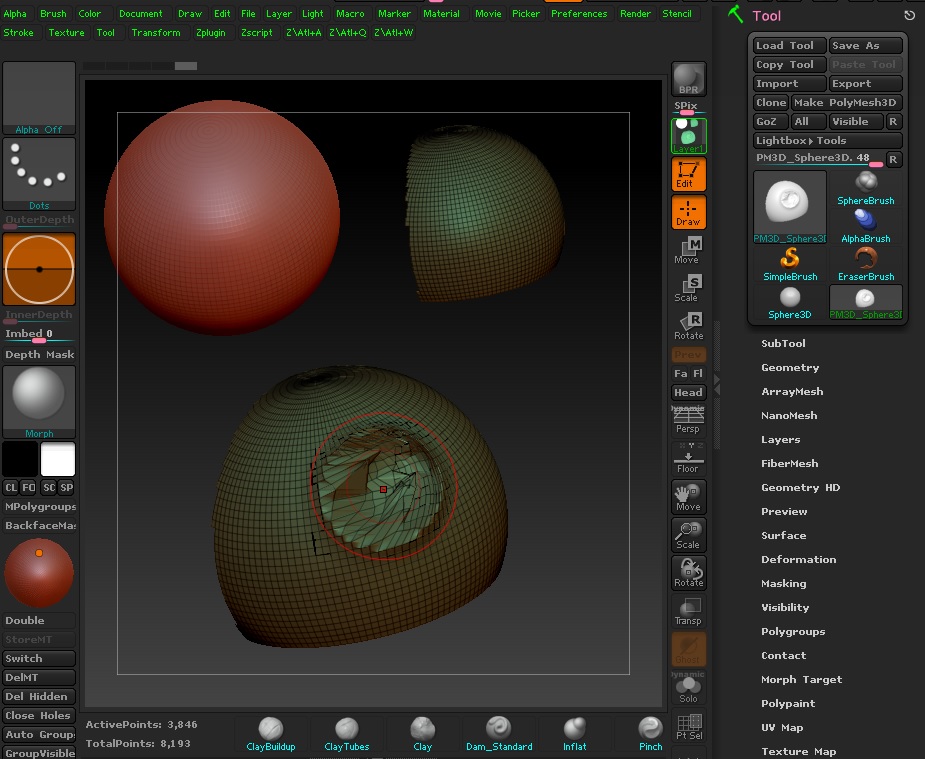
Task: Open the Brush menu
Action: 53,14
